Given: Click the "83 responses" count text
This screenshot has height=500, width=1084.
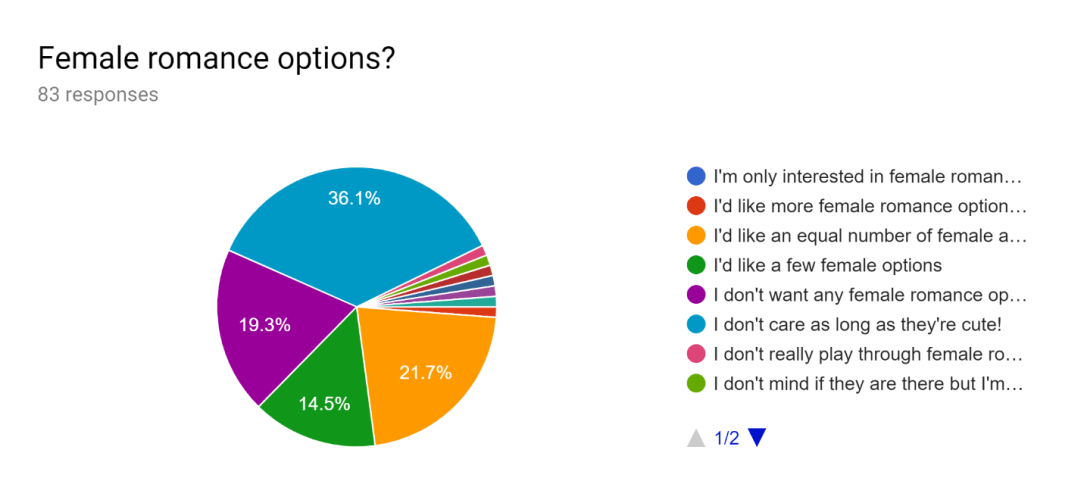Looking at the screenshot, I should click(x=98, y=95).
